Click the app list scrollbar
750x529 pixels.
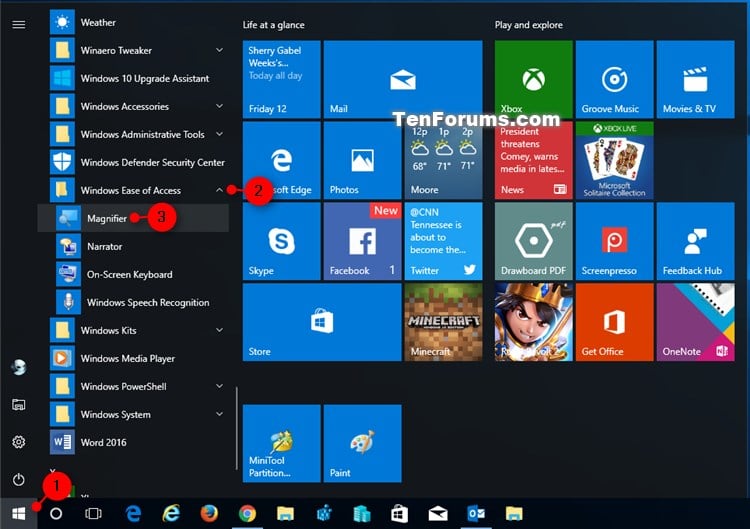point(237,428)
